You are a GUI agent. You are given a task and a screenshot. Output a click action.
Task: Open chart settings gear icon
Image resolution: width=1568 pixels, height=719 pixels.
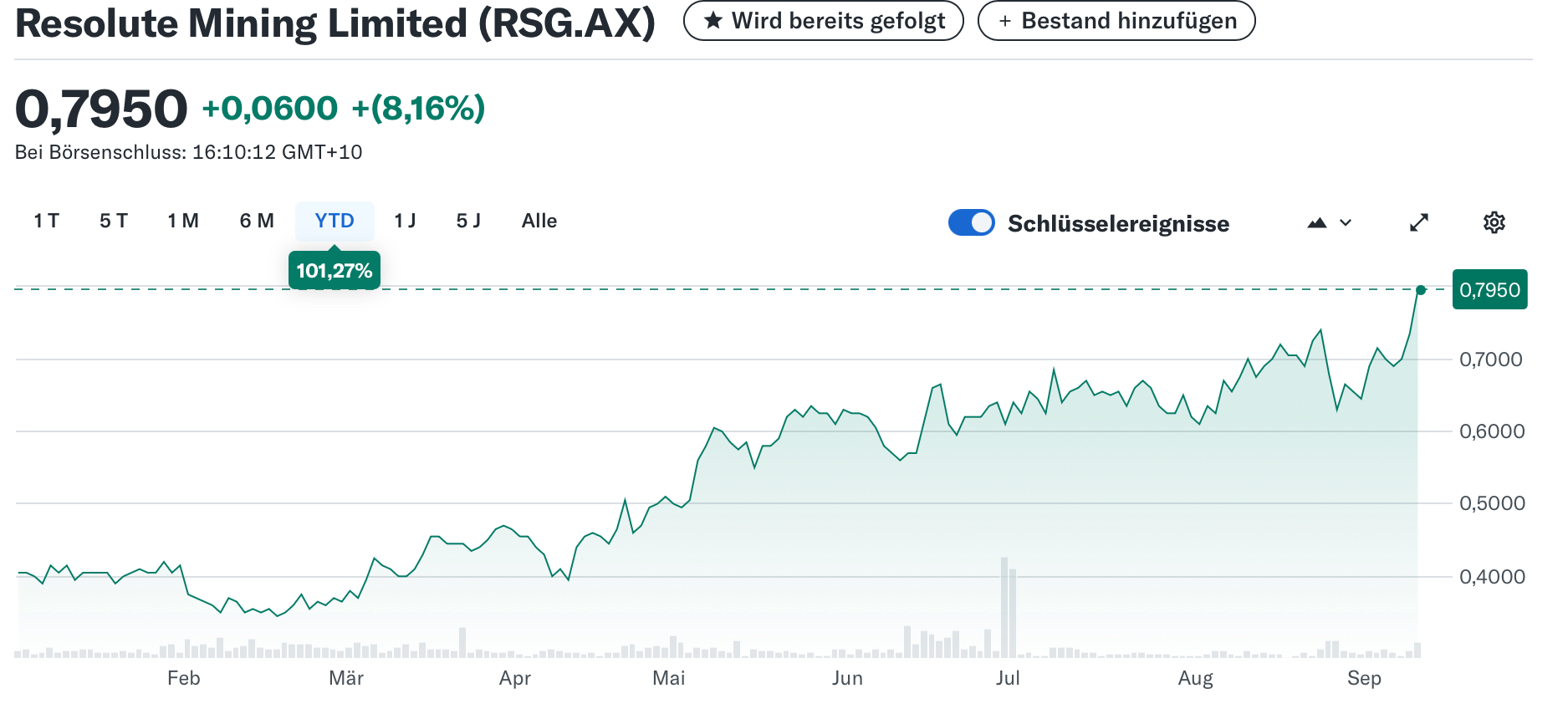point(1494,222)
